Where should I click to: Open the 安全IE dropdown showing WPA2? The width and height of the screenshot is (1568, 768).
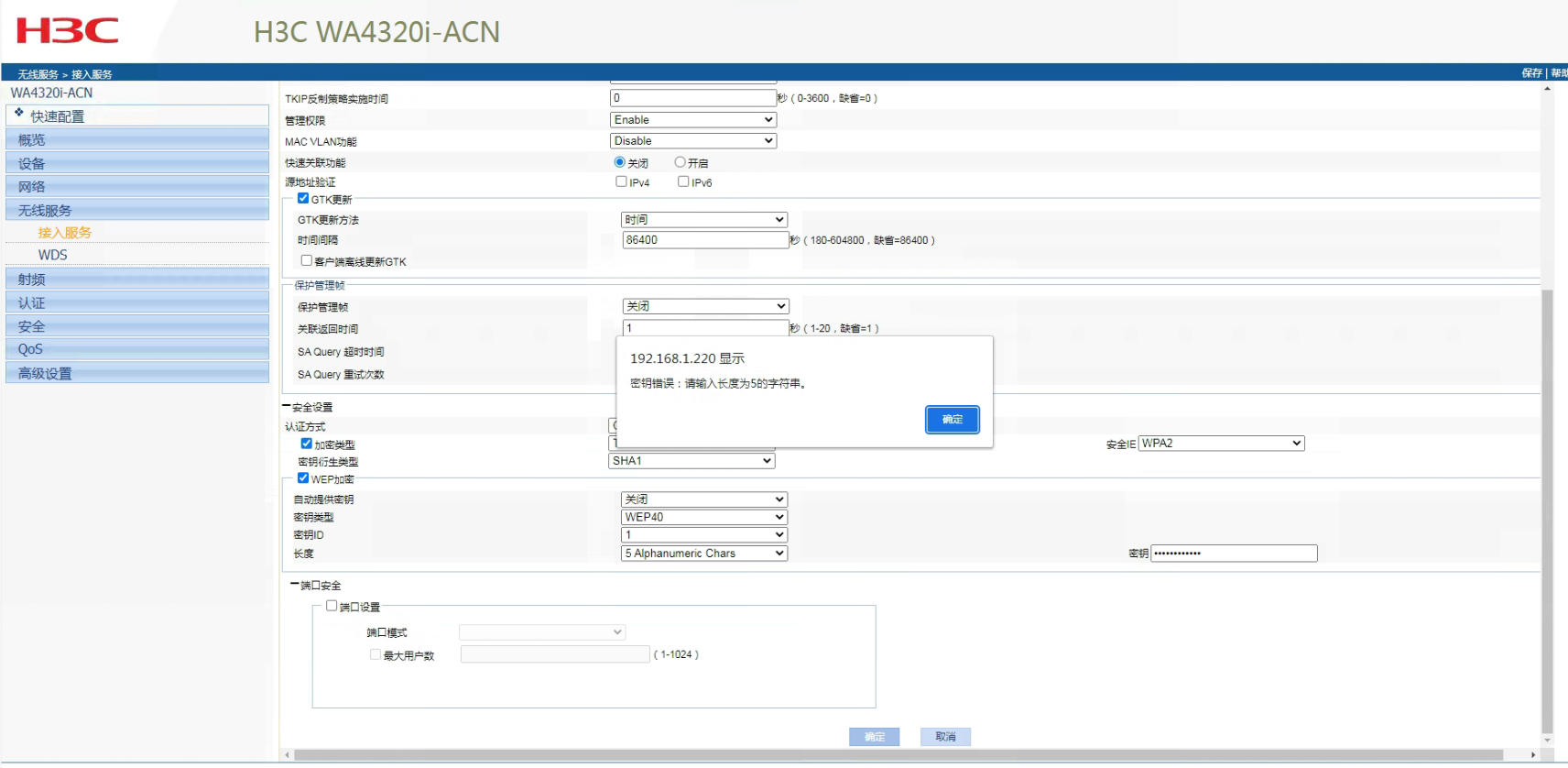click(x=1222, y=444)
